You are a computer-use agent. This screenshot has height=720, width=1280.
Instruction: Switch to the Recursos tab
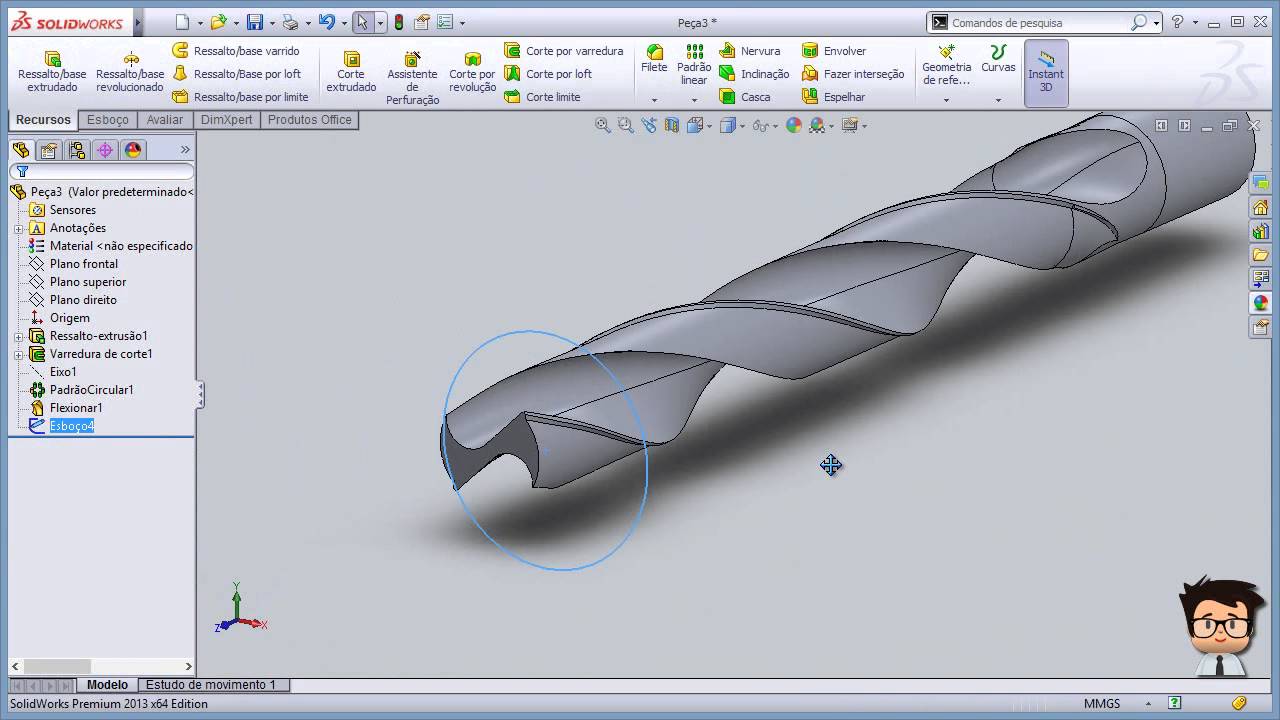point(43,120)
